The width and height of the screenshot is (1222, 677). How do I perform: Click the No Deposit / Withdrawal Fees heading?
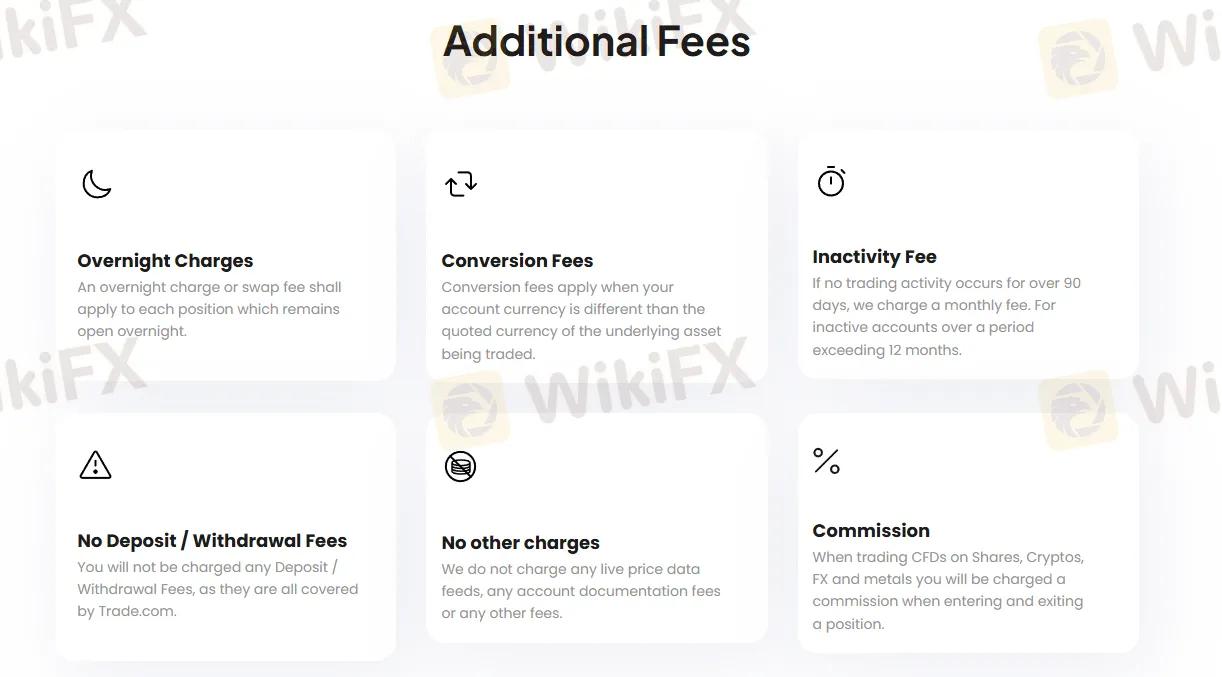tap(212, 541)
